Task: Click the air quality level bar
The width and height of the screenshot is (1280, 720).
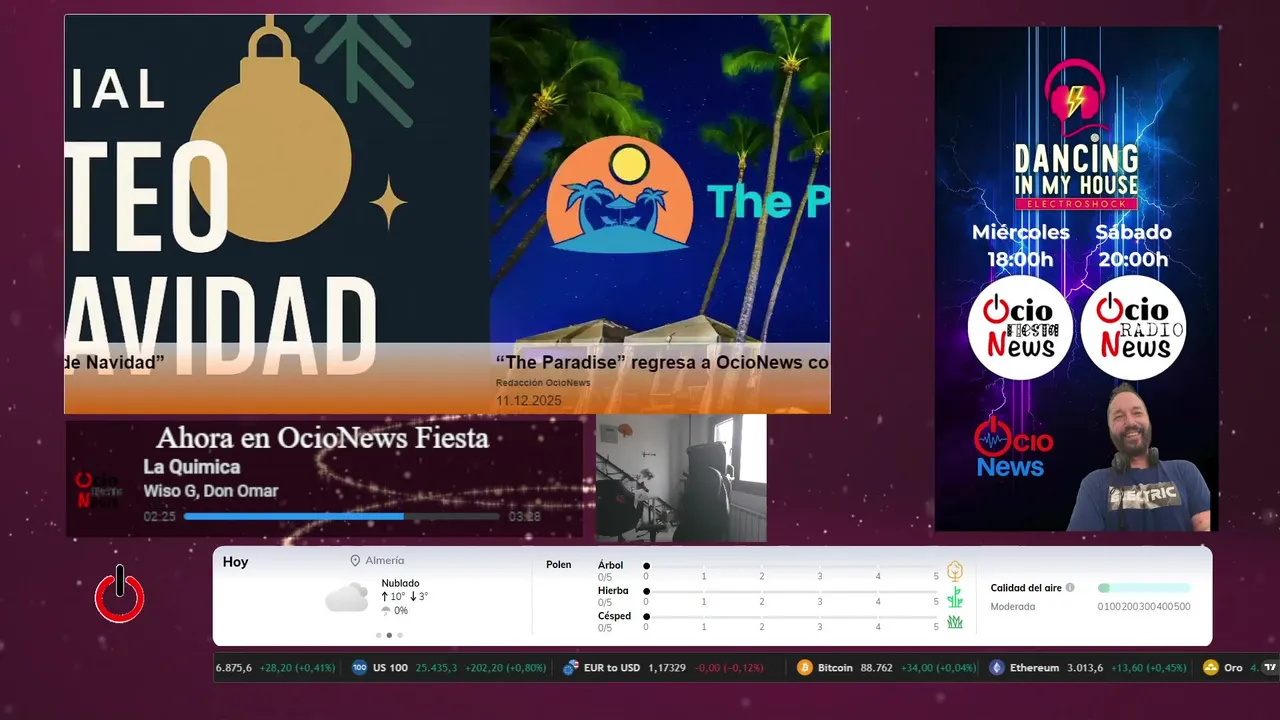Action: click(x=1144, y=588)
